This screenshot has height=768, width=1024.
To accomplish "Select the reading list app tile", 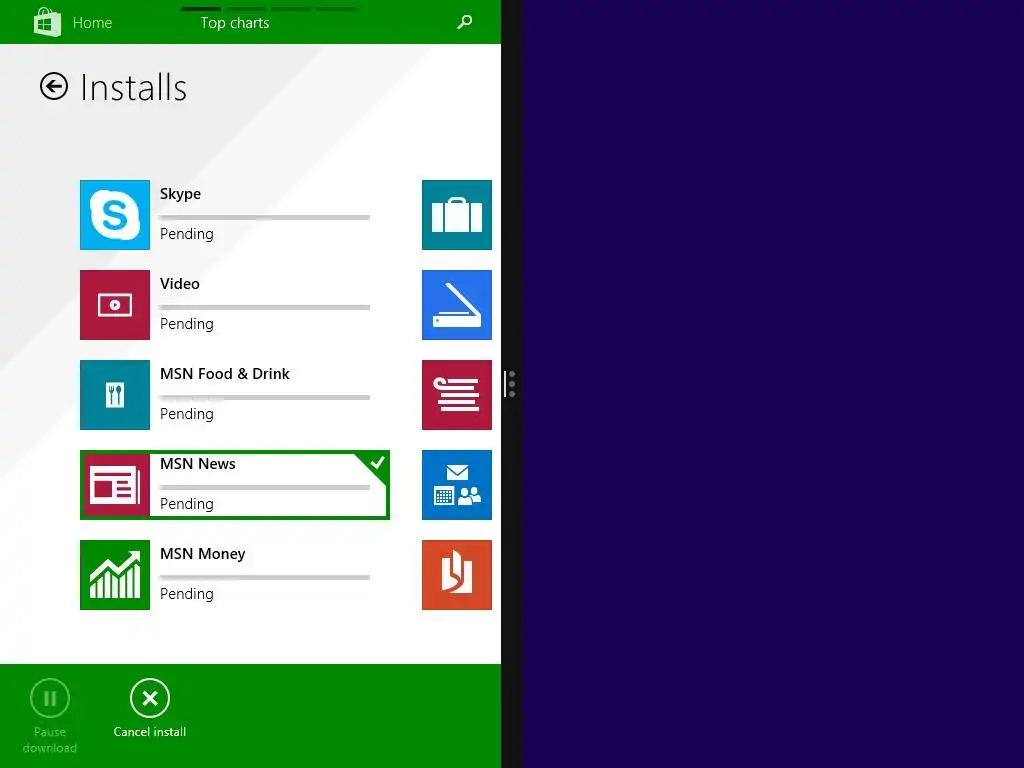I will tap(456, 395).
